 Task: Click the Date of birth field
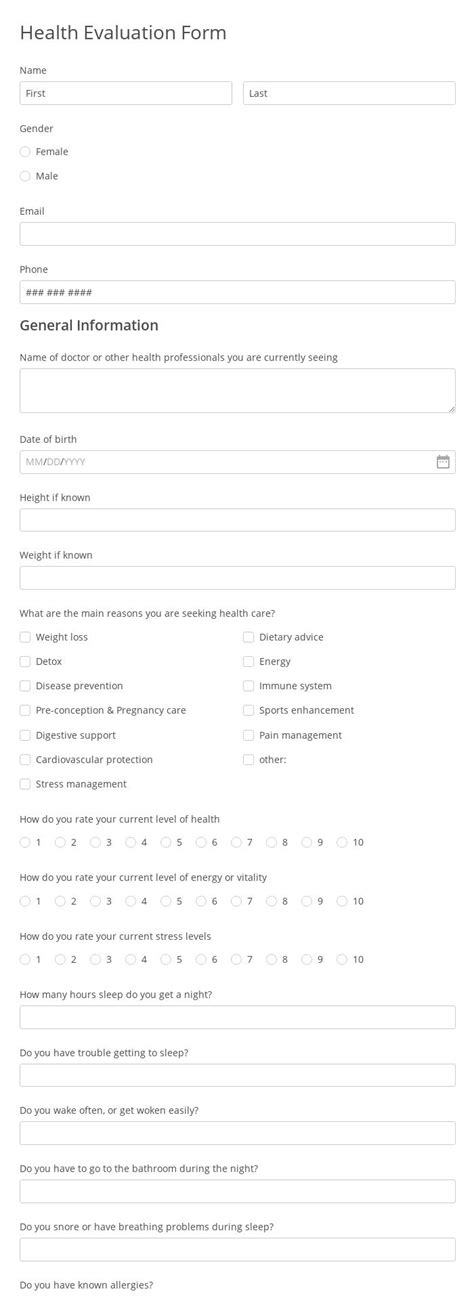pyautogui.click(x=237, y=462)
